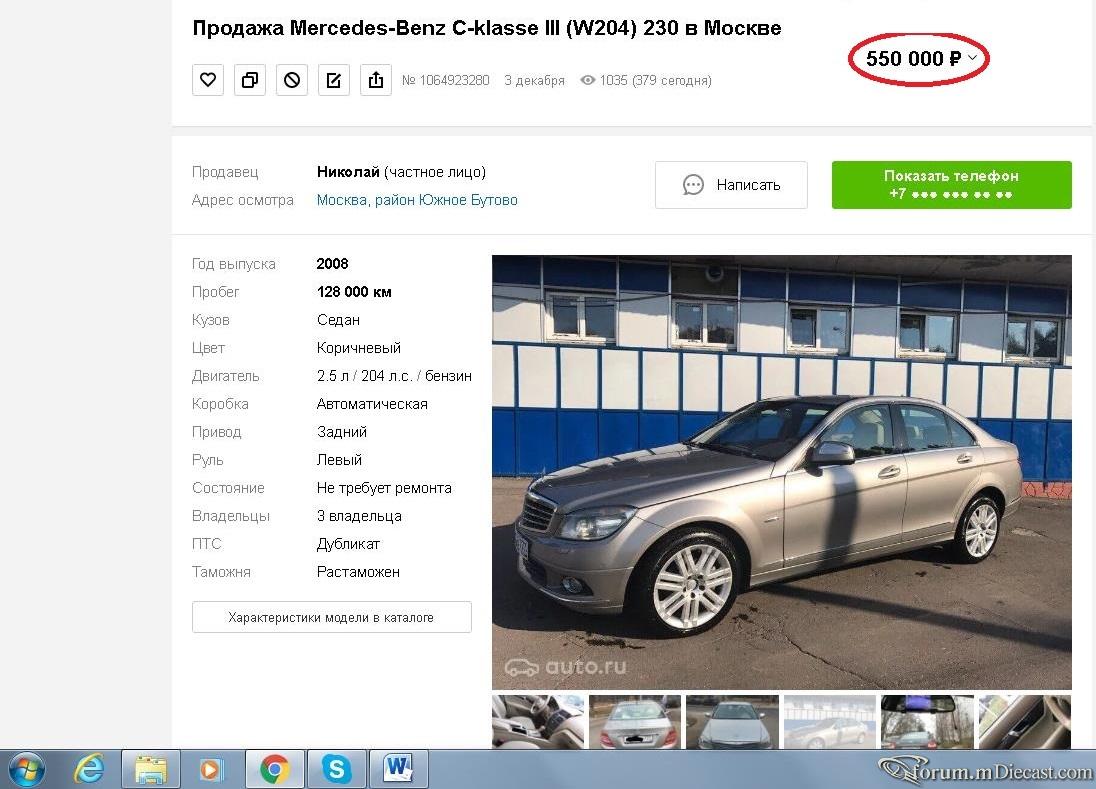This screenshot has height=789, width=1096.
Task: Select the interior dashboard thumbnail
Action: tap(538, 722)
